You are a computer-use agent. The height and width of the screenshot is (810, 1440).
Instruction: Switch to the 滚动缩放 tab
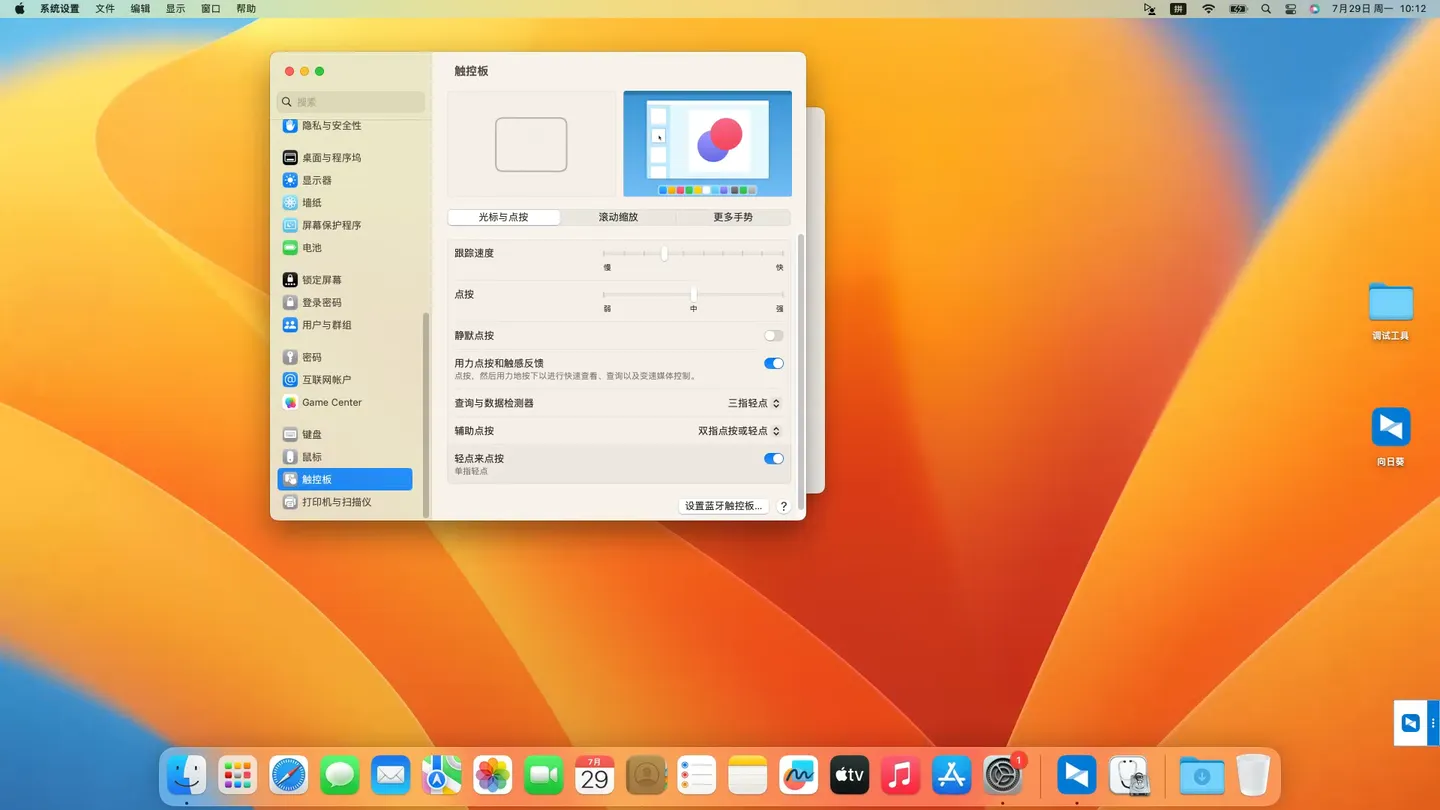click(618, 217)
